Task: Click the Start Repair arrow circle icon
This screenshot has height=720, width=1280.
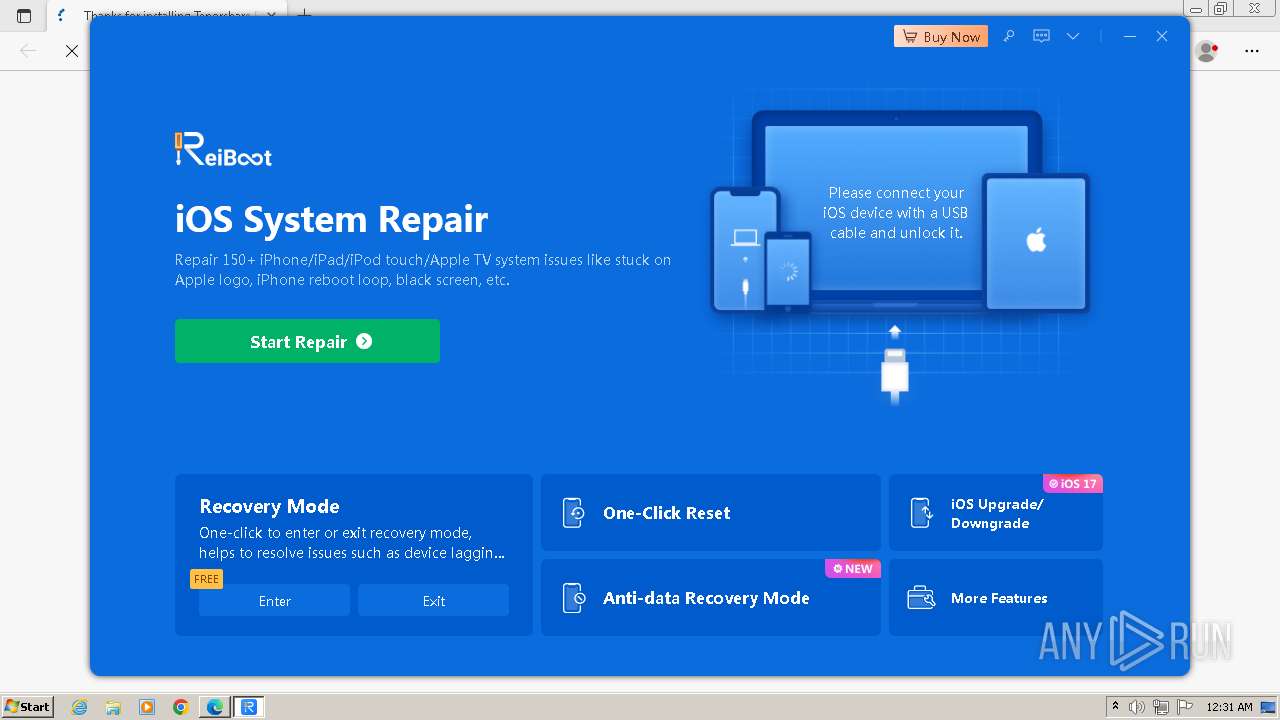Action: pos(364,341)
